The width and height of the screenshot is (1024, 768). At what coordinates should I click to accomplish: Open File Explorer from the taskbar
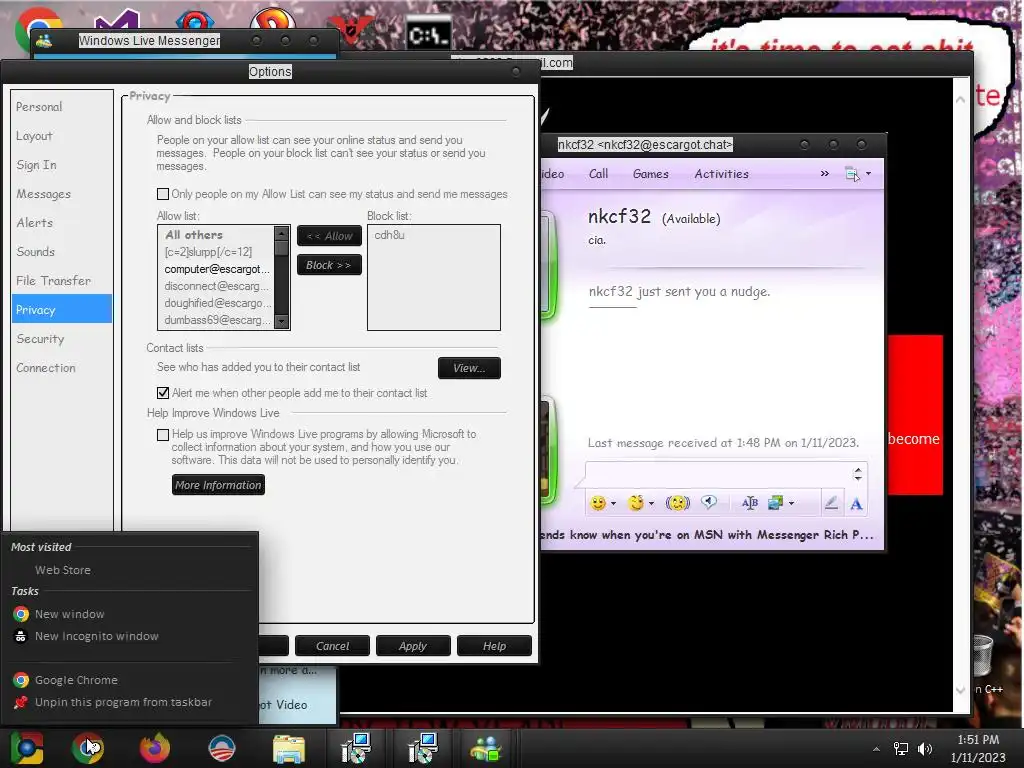[289, 748]
